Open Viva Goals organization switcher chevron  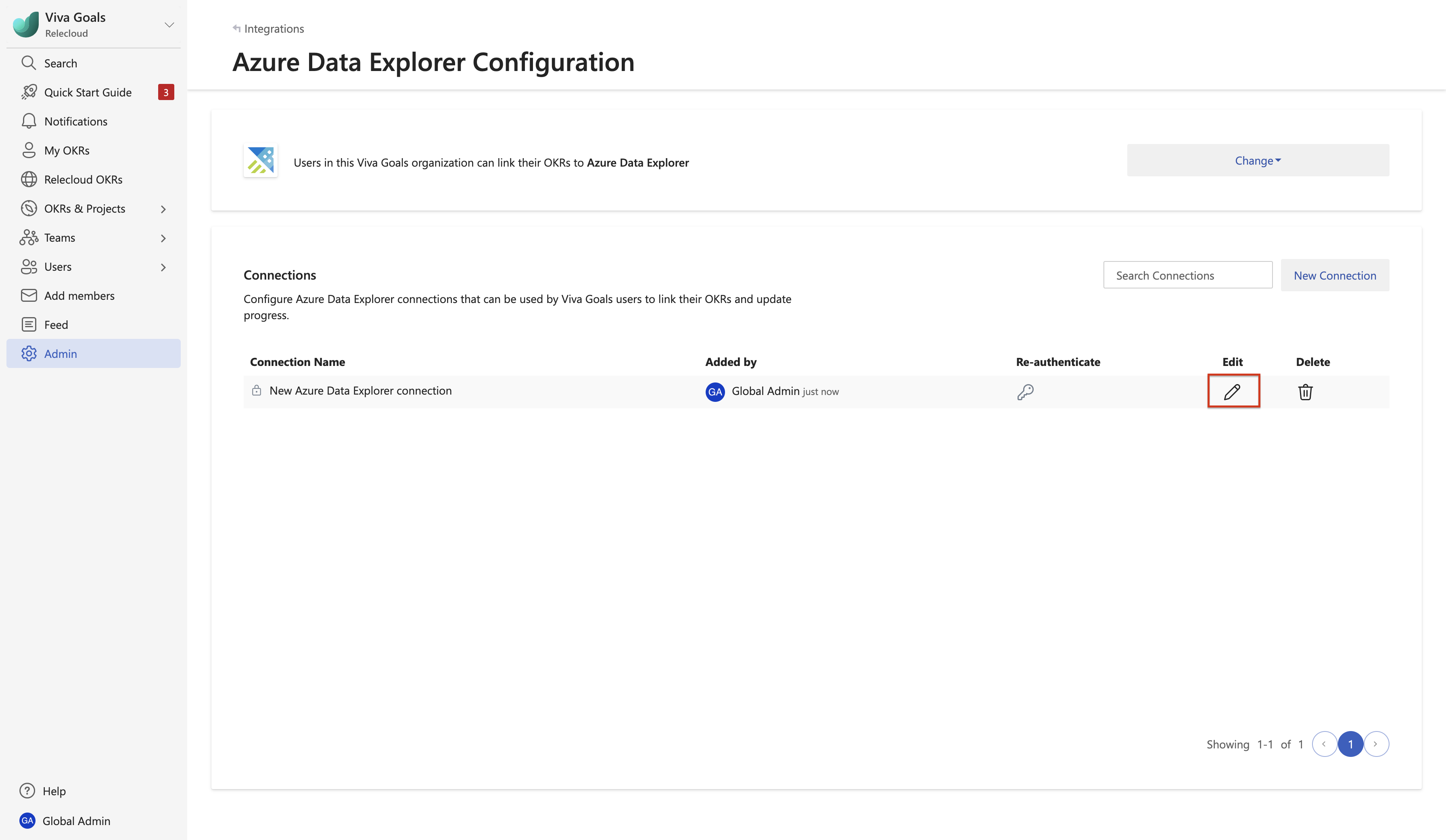(169, 25)
